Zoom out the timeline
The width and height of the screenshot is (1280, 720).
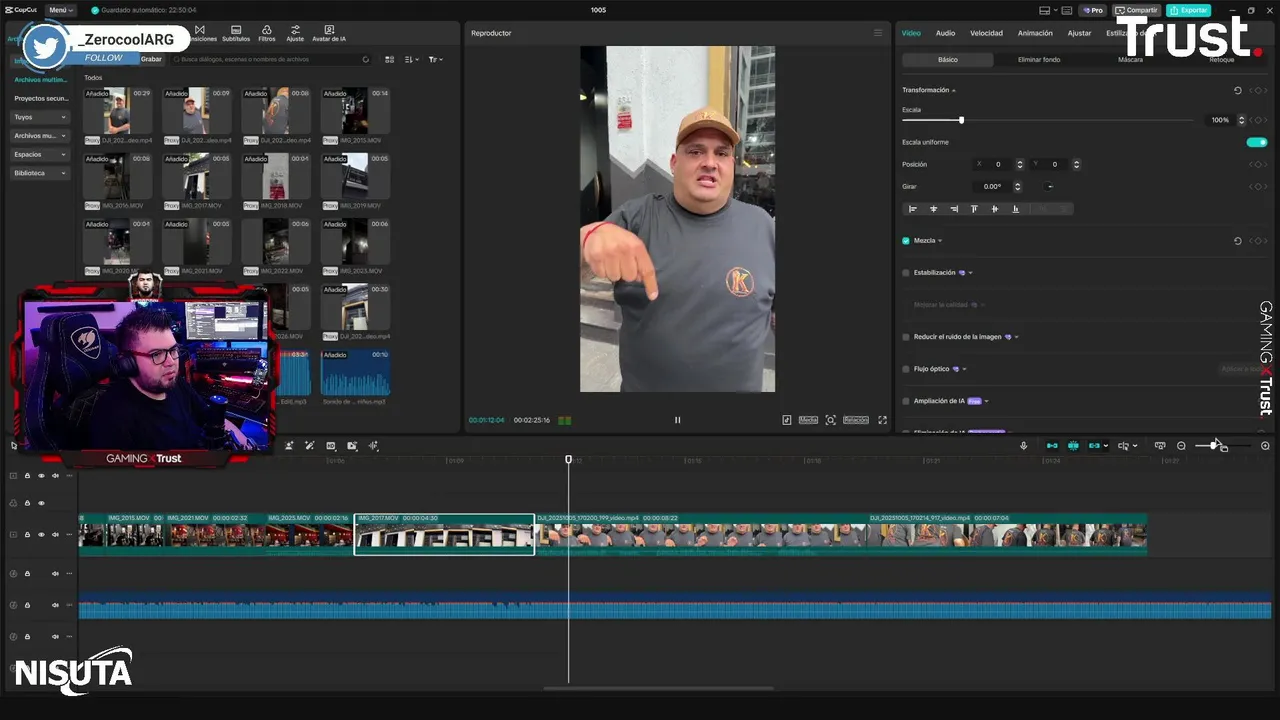[1181, 446]
